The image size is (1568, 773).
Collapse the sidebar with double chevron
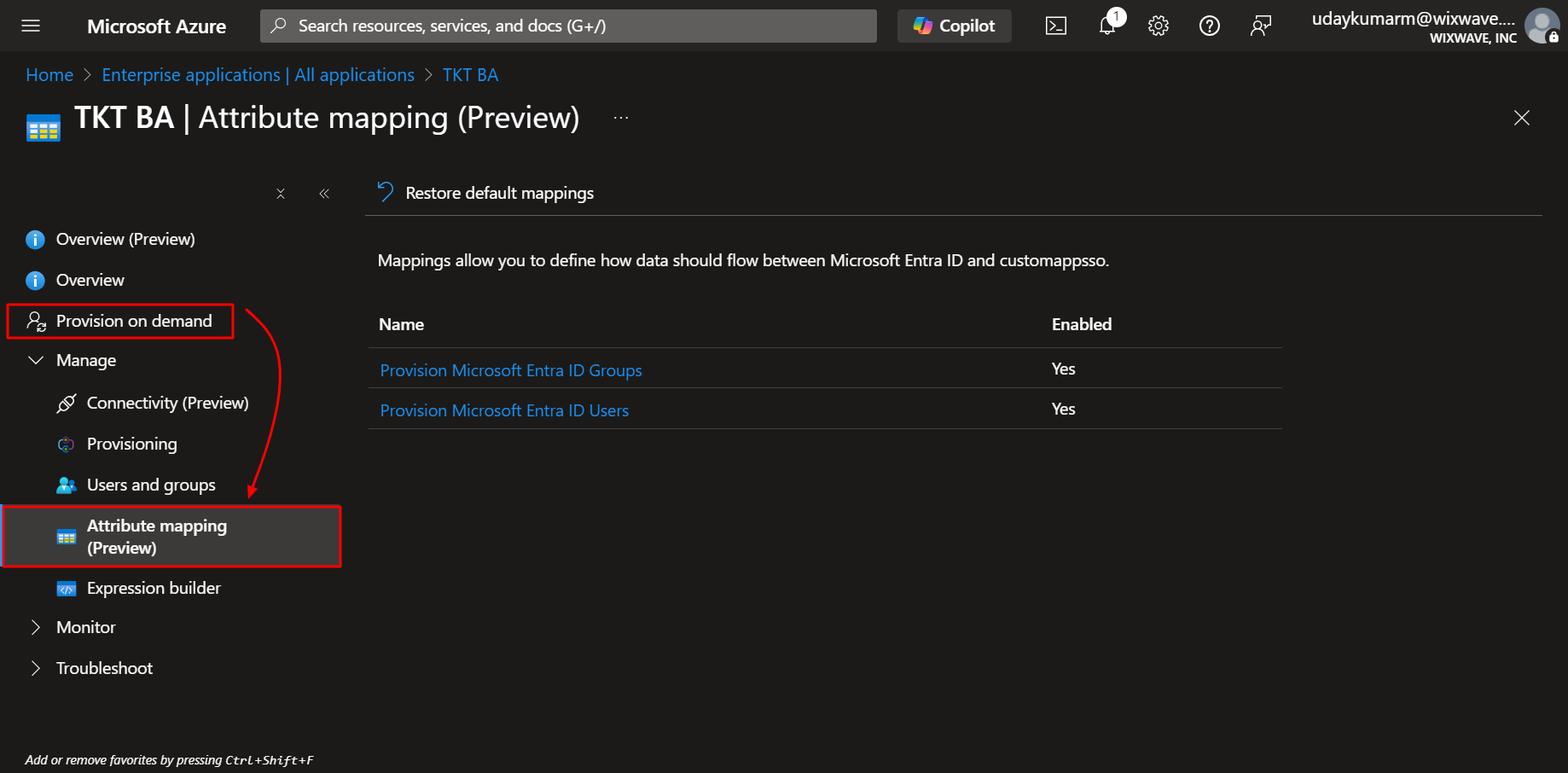point(324,194)
